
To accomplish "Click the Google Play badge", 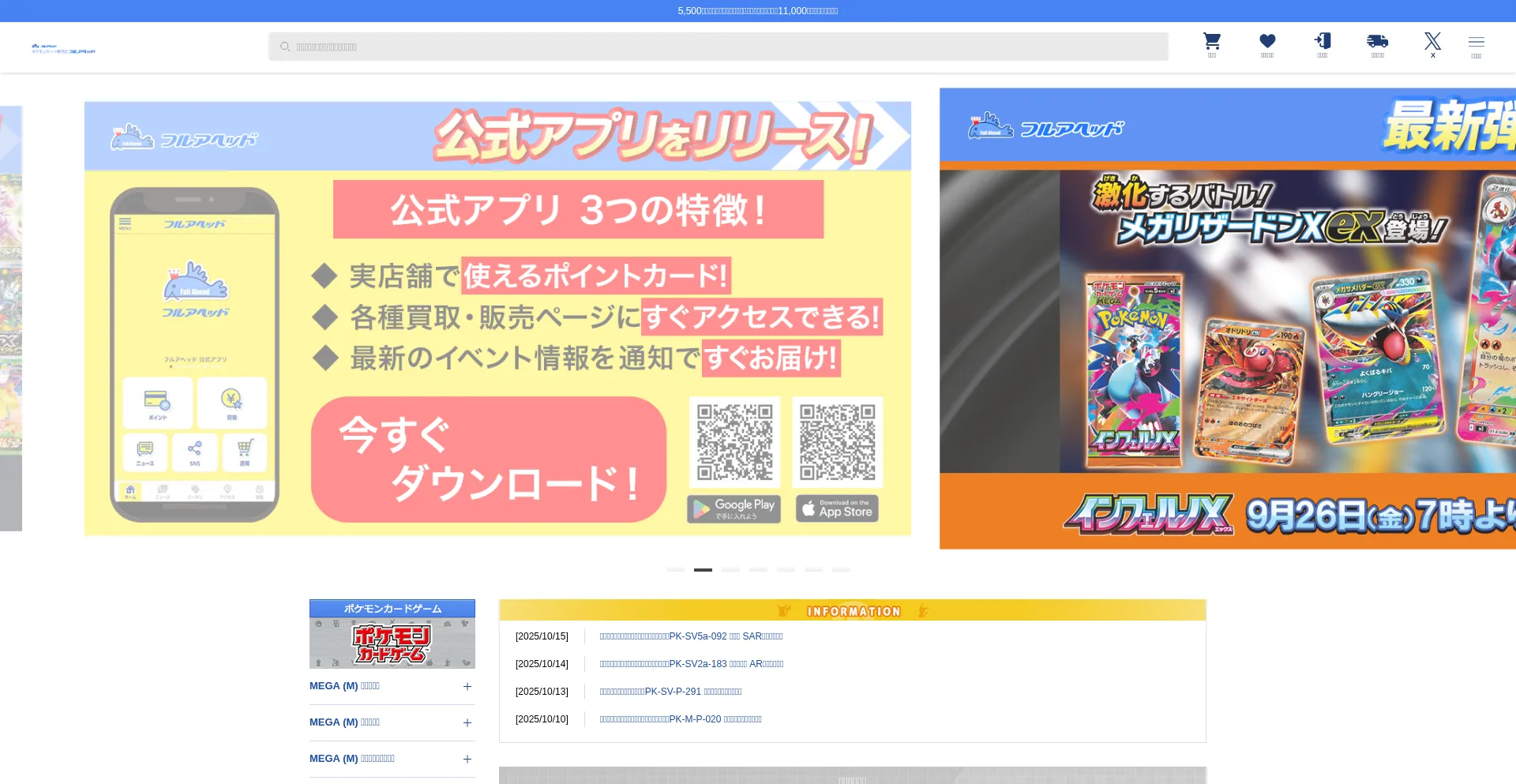I will (734, 509).
